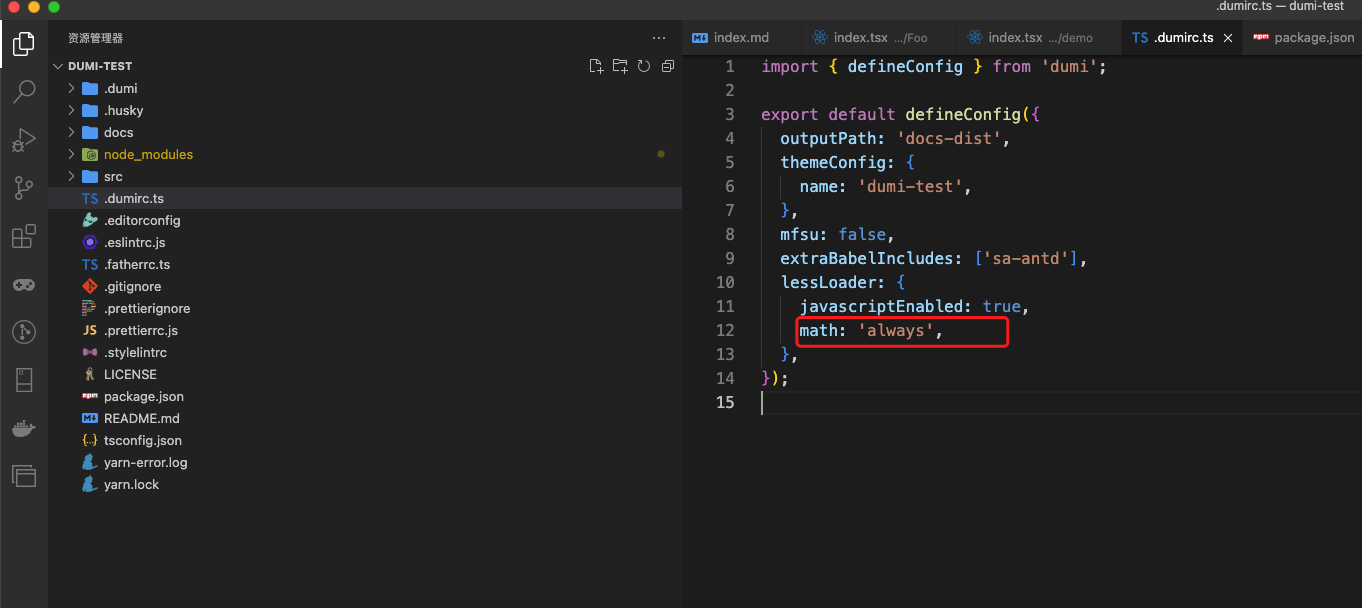
Task: Open the views and more actions menu
Action: 658,37
